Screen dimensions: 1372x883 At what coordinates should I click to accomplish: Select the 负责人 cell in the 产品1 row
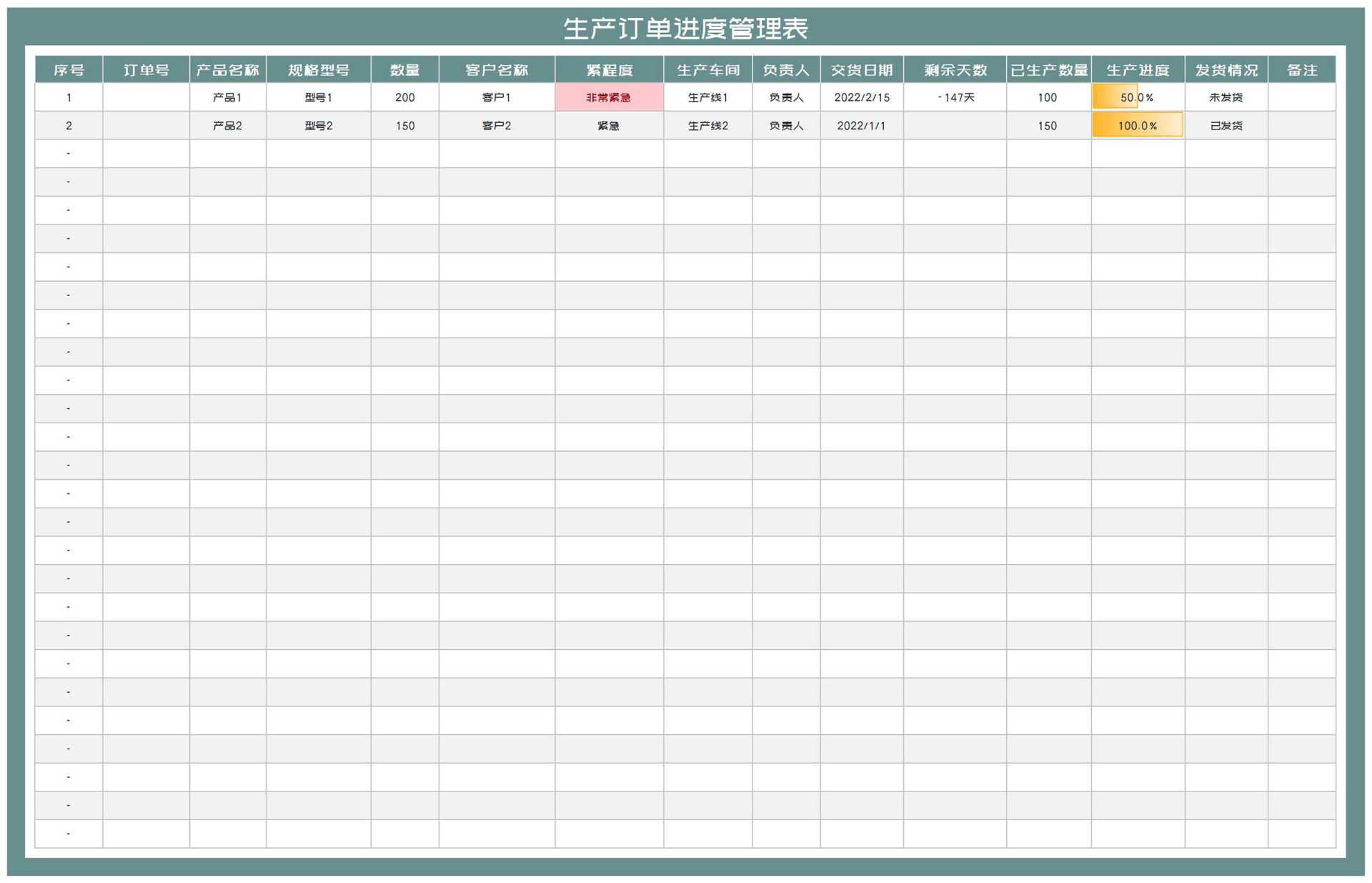(786, 97)
